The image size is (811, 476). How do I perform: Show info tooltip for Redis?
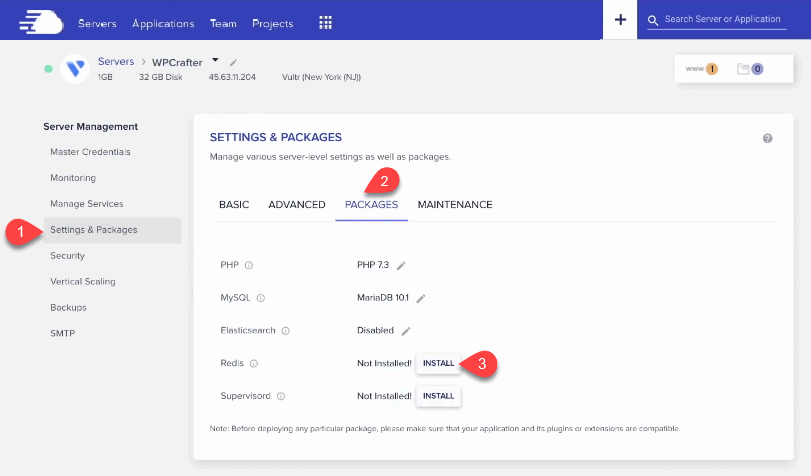click(x=254, y=363)
